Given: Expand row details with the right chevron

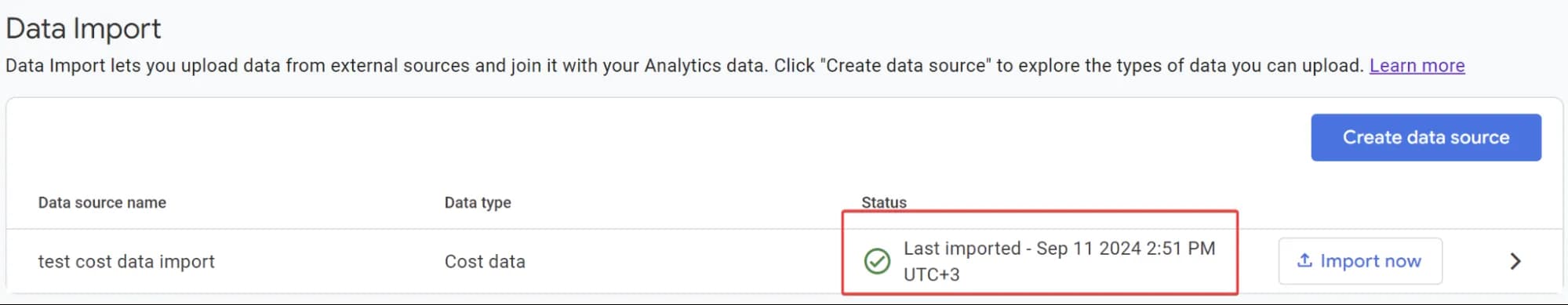Looking at the screenshot, I should point(1515,261).
